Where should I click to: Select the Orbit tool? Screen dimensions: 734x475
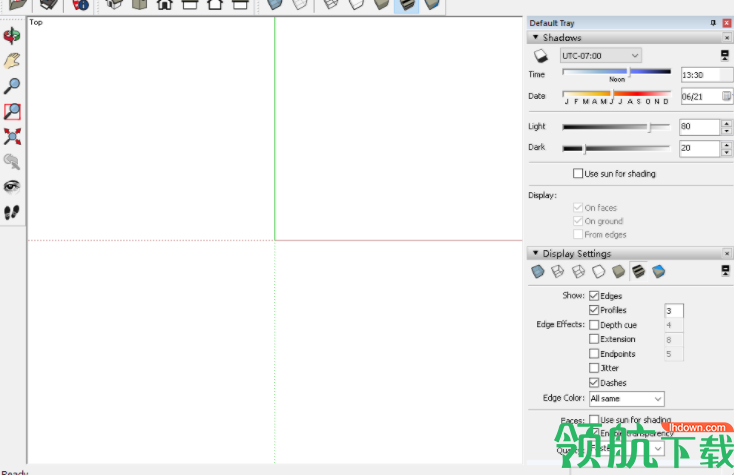coord(12,36)
